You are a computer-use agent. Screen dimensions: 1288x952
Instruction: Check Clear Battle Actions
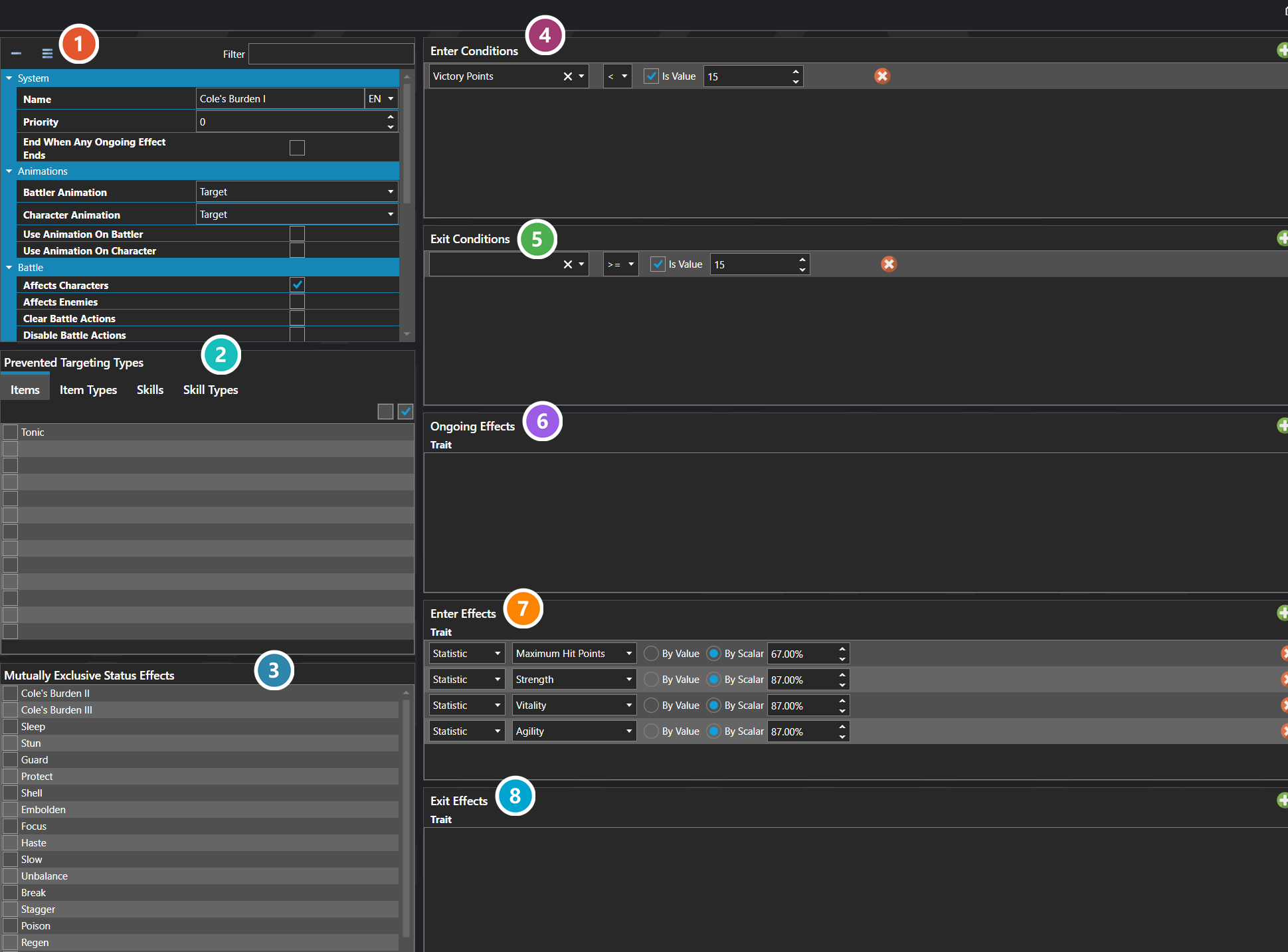(297, 318)
